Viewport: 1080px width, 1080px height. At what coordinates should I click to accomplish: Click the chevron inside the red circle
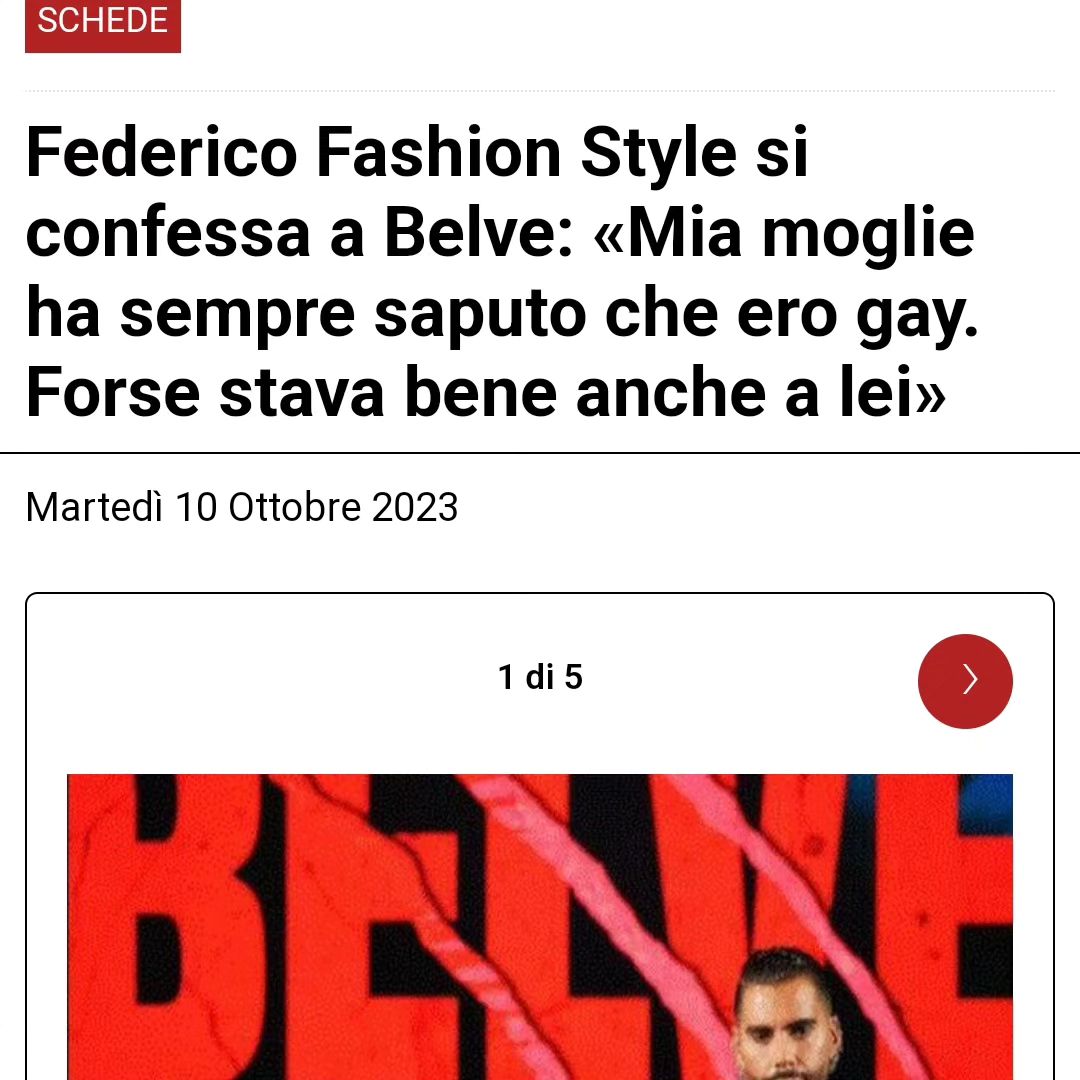pos(970,679)
